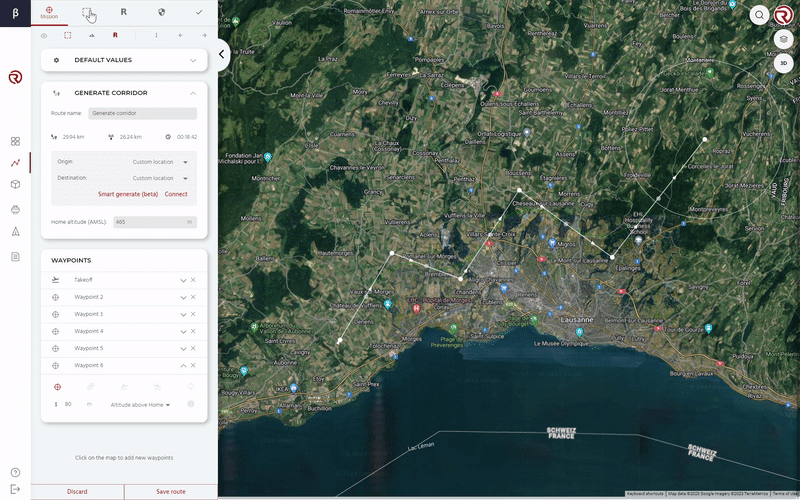
Task: Open the R tab in top bar
Action: (123, 12)
